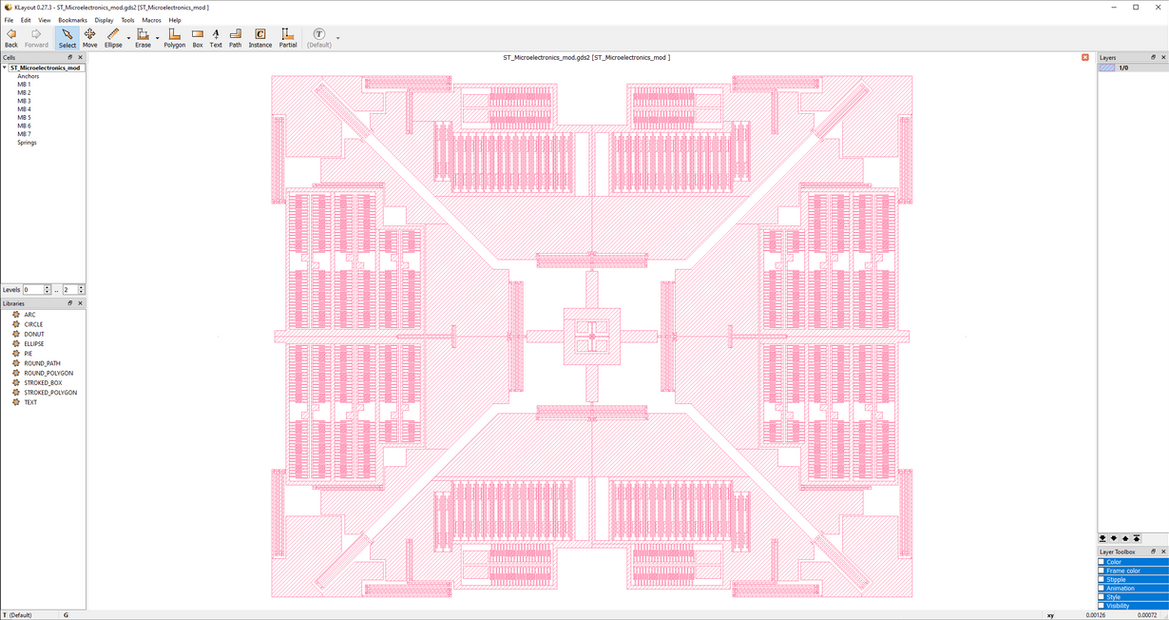Move selected layer up one step

1125,538
